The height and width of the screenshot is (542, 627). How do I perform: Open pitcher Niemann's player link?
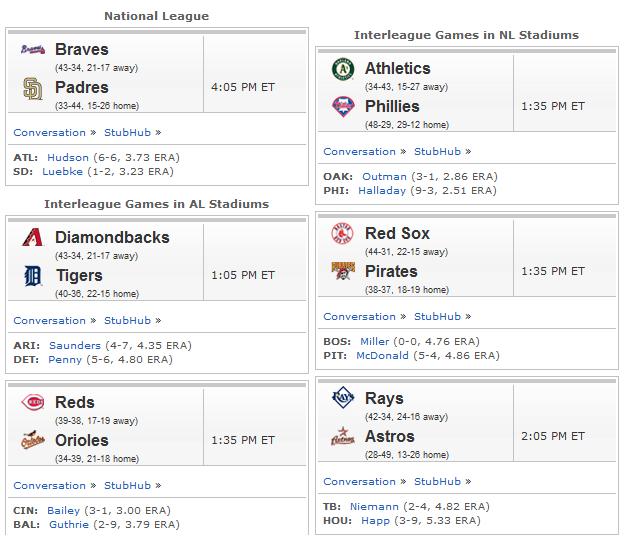pyautogui.click(x=374, y=506)
